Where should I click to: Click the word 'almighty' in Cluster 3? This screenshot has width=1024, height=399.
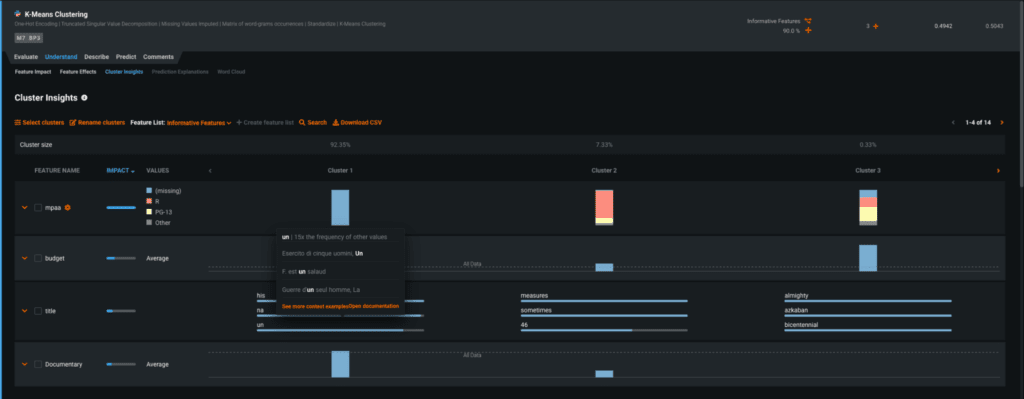click(x=797, y=295)
